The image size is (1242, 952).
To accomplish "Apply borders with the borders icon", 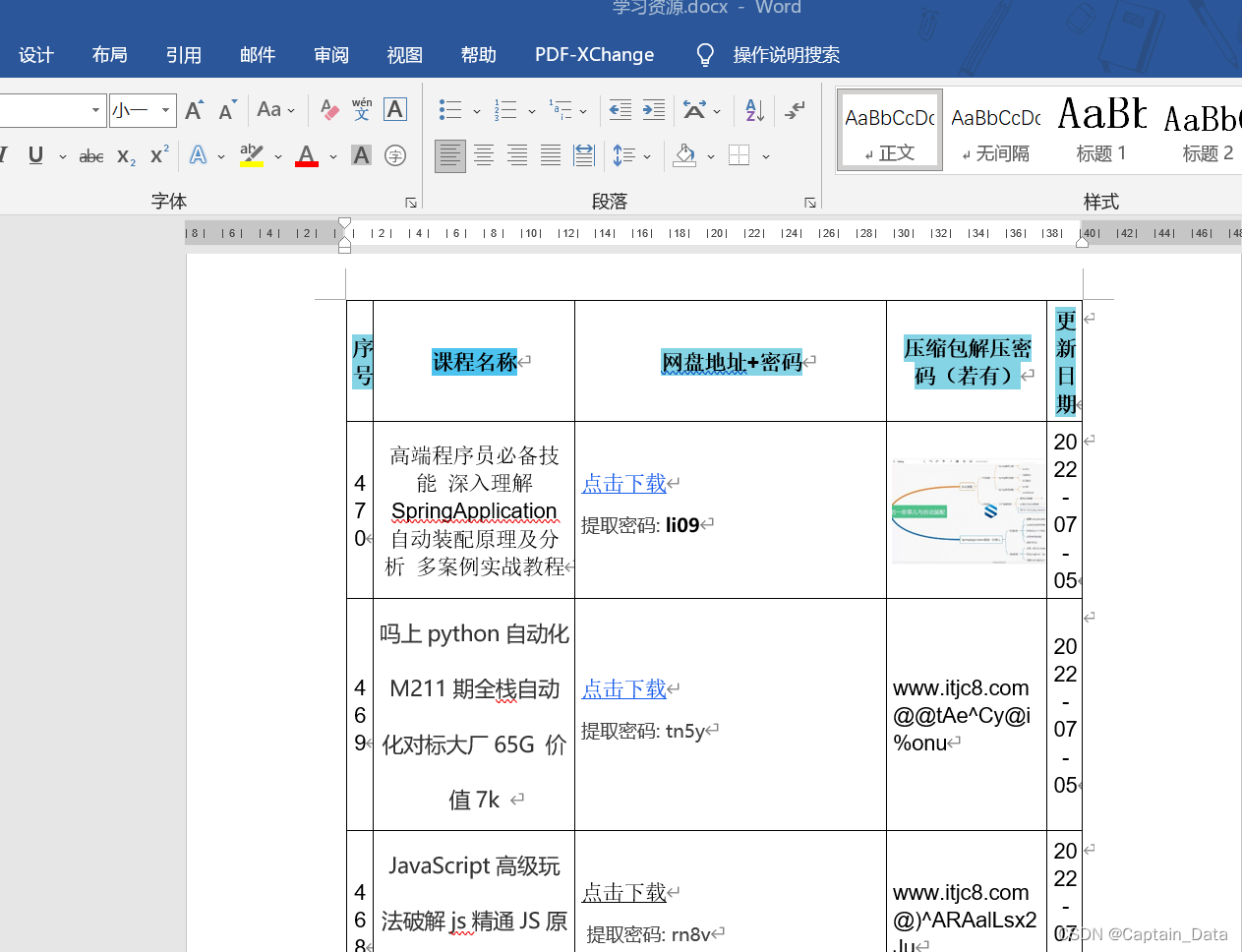I will point(739,155).
